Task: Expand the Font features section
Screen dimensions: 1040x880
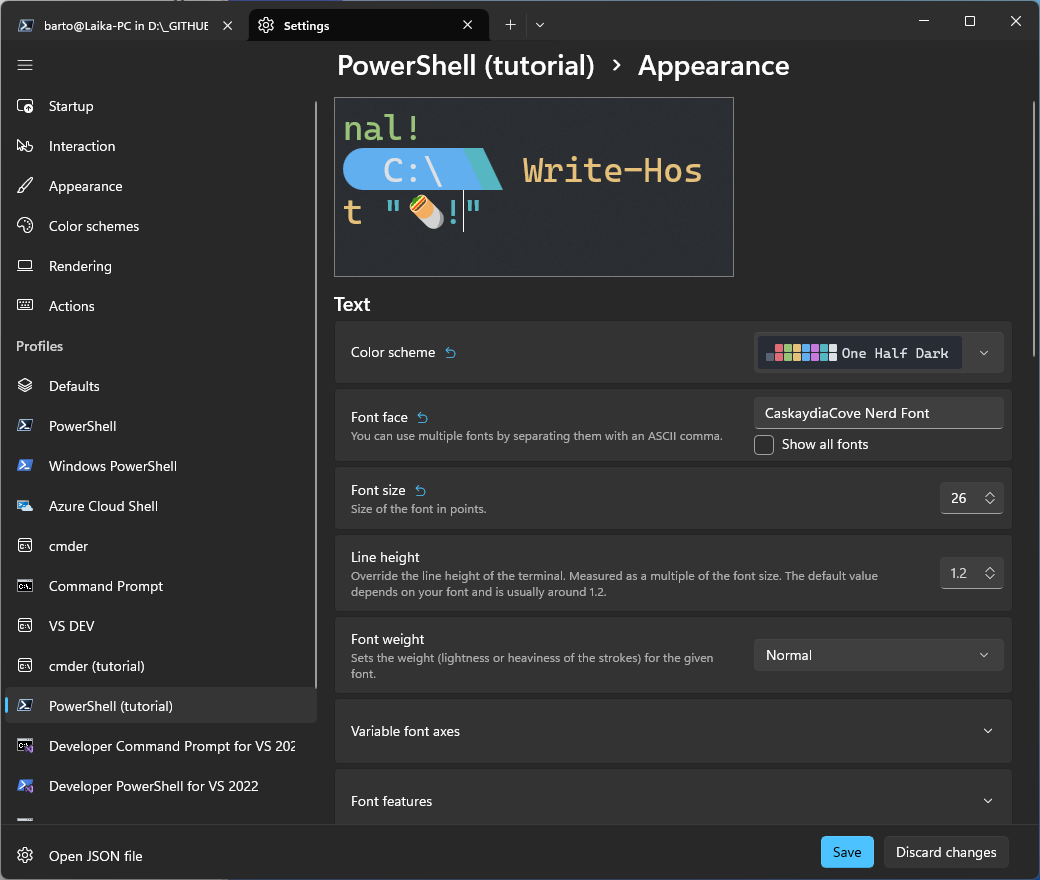Action: point(672,801)
